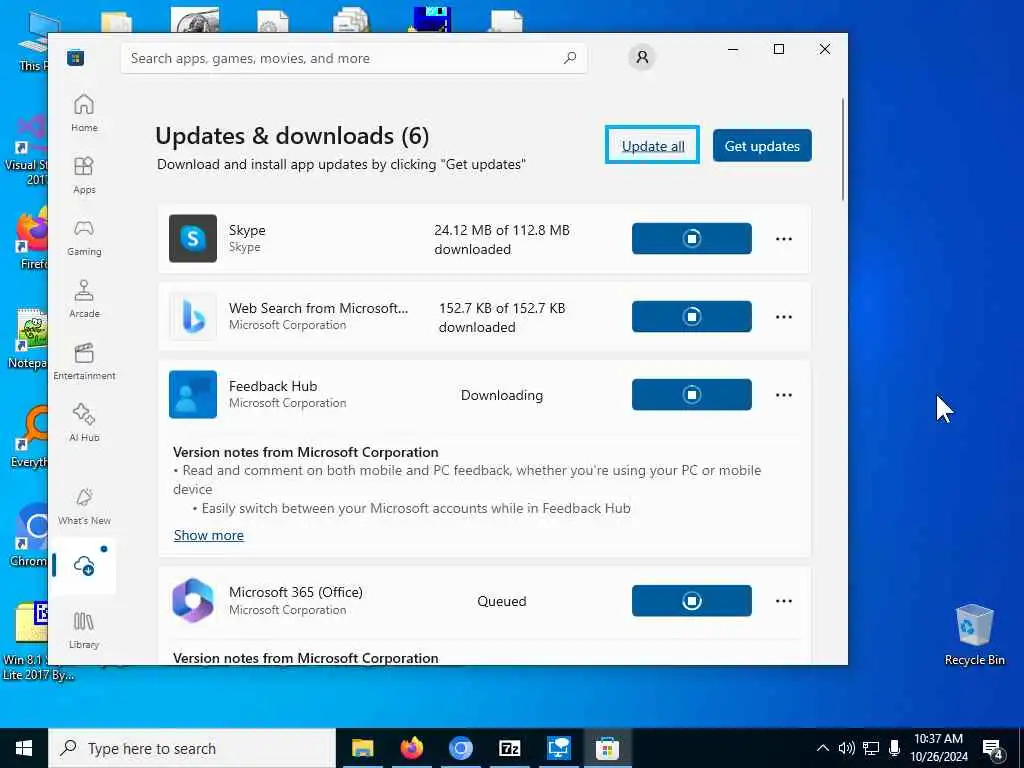This screenshot has width=1024, height=768.
Task: Open the Entertainment section
Action: click(84, 361)
